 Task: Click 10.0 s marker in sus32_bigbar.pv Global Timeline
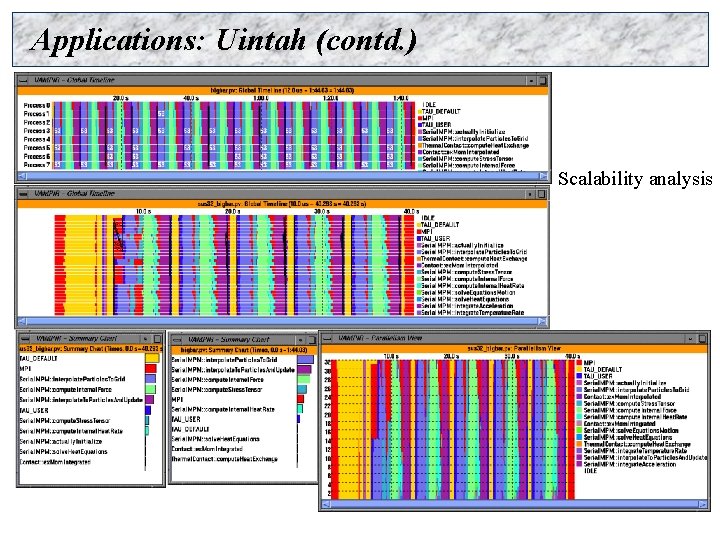tap(143, 211)
